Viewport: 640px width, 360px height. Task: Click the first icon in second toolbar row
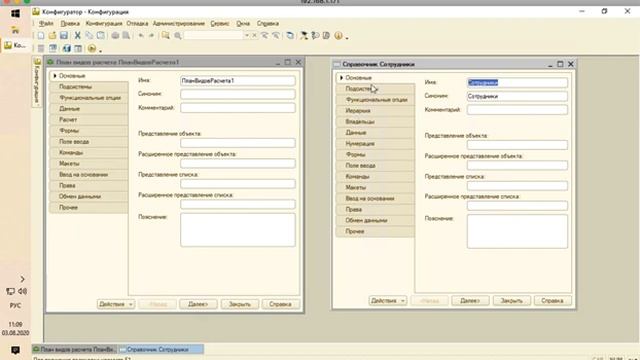click(x=41, y=49)
